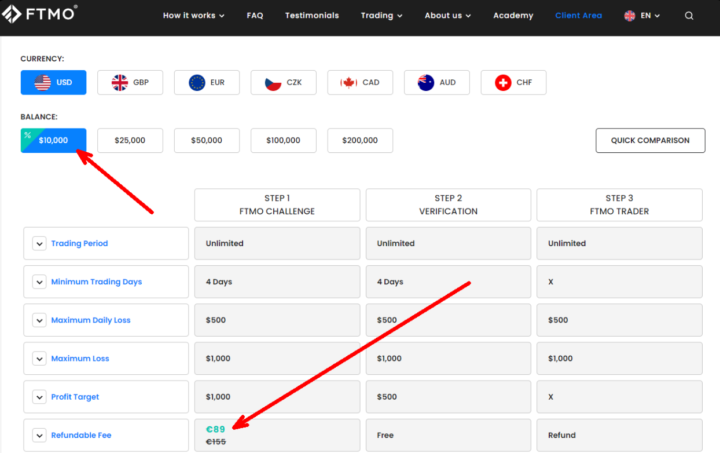Open the site search icon
The width and height of the screenshot is (720, 453).
689,16
